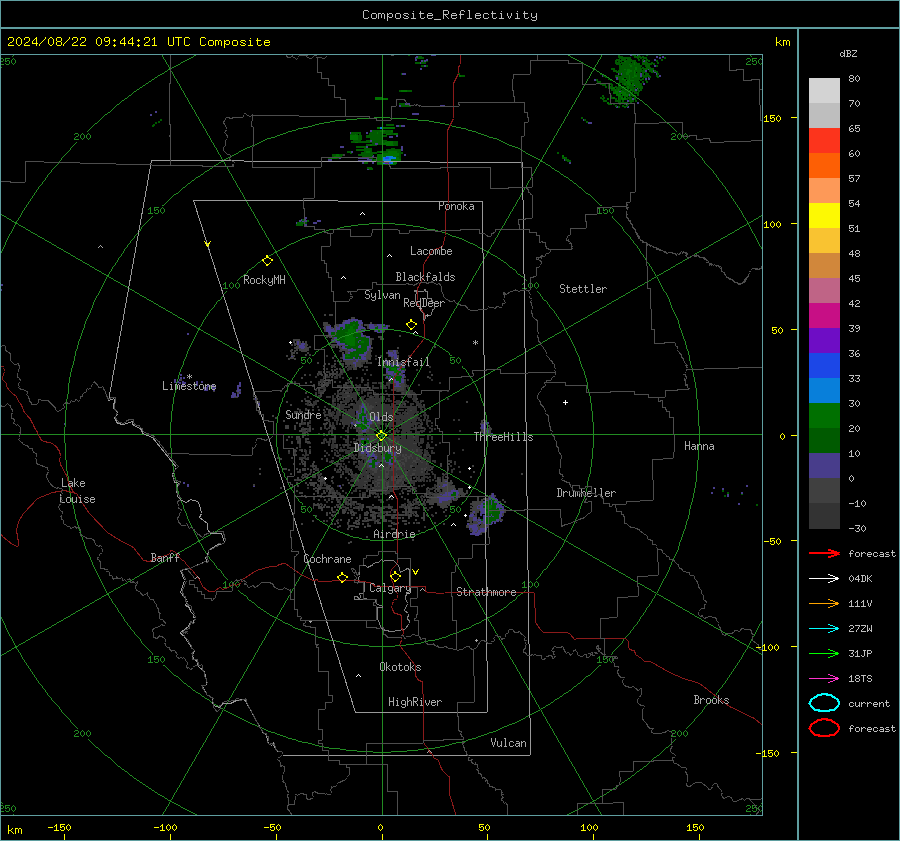Image resolution: width=900 pixels, height=841 pixels.
Task: Click the Vulcan city label
Action: (x=508, y=743)
